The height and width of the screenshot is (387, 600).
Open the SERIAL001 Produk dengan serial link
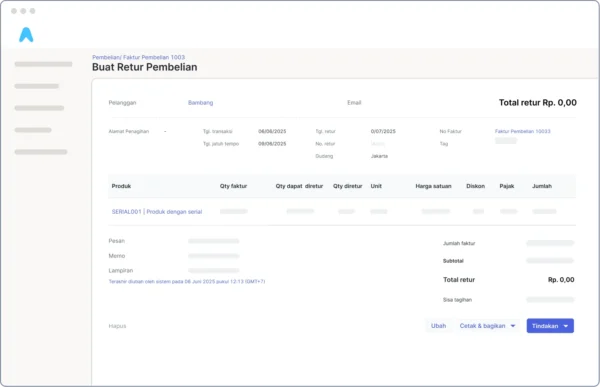click(x=157, y=212)
